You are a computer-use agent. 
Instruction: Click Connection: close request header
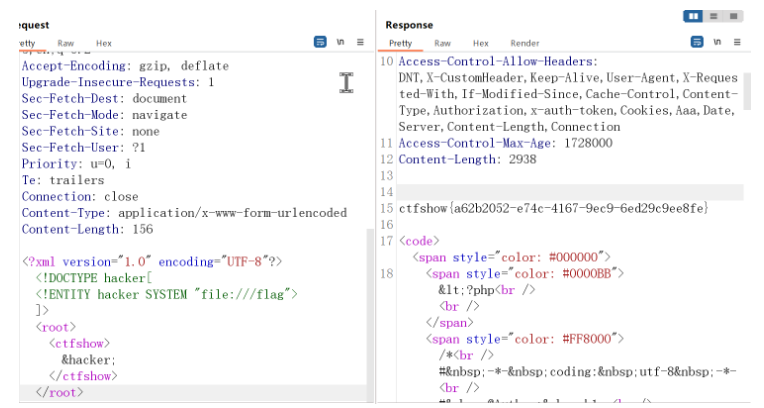tap(80, 197)
